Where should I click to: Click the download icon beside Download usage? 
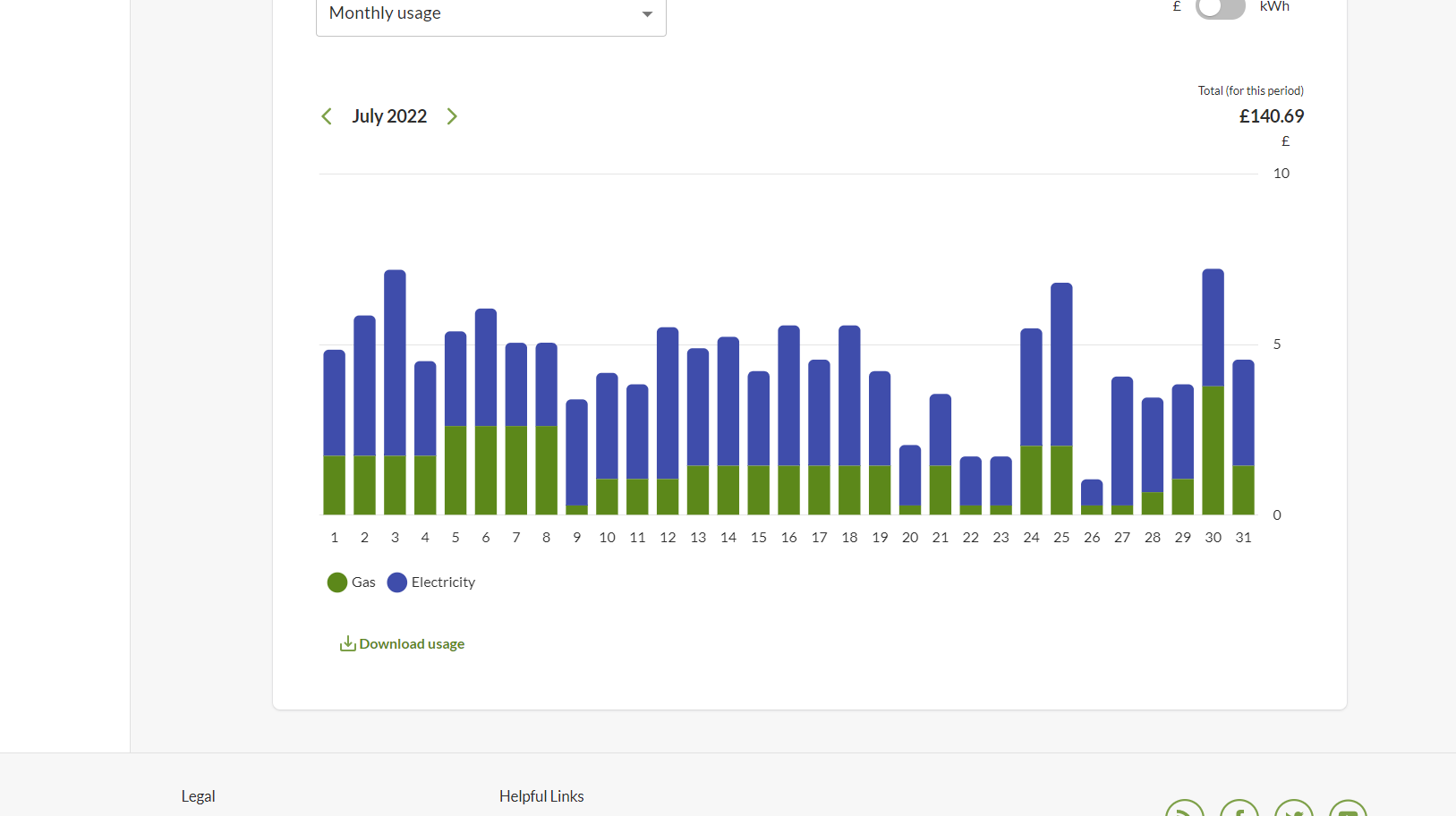point(347,644)
